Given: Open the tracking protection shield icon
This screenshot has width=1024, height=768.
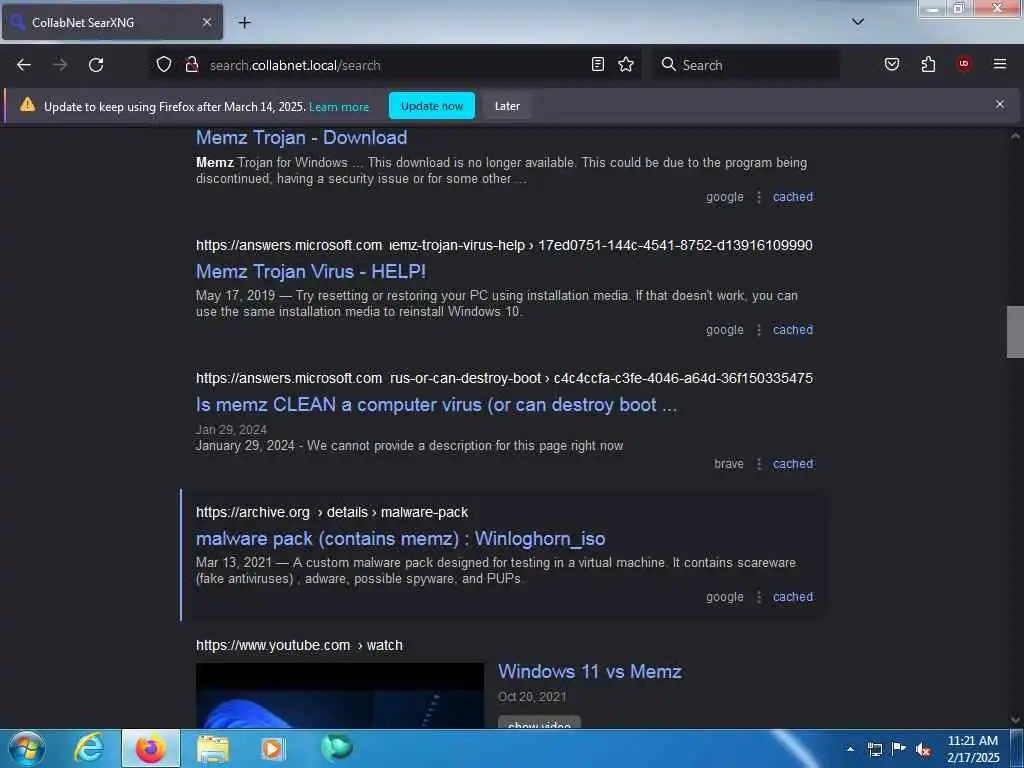Looking at the screenshot, I should pos(164,64).
